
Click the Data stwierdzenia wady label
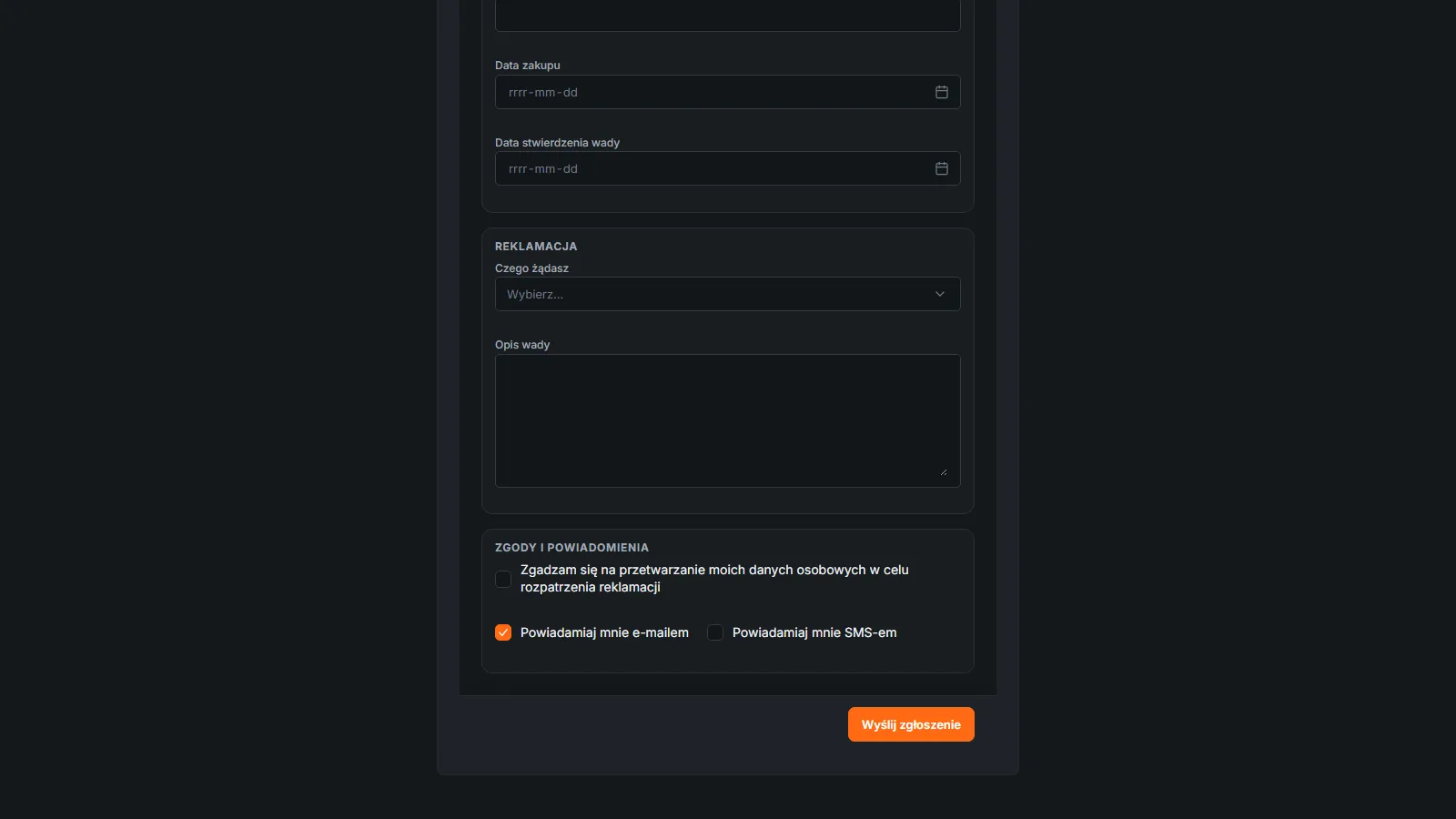(x=557, y=143)
